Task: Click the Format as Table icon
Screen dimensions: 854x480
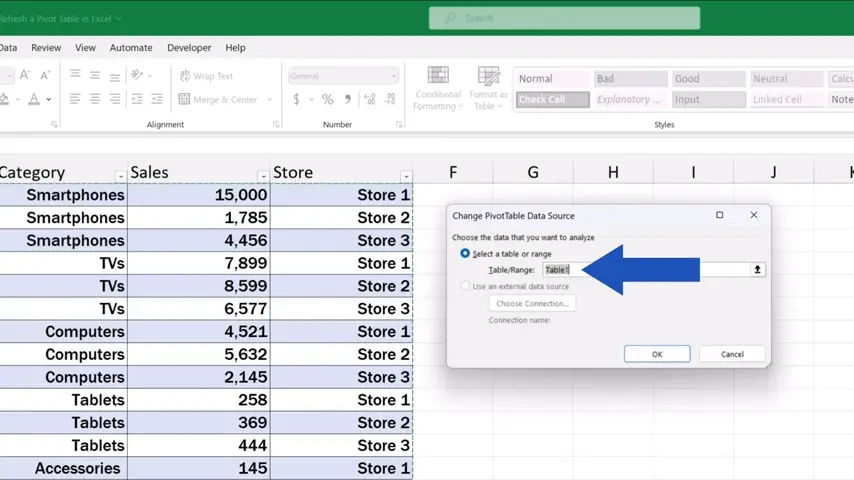Action: (489, 88)
